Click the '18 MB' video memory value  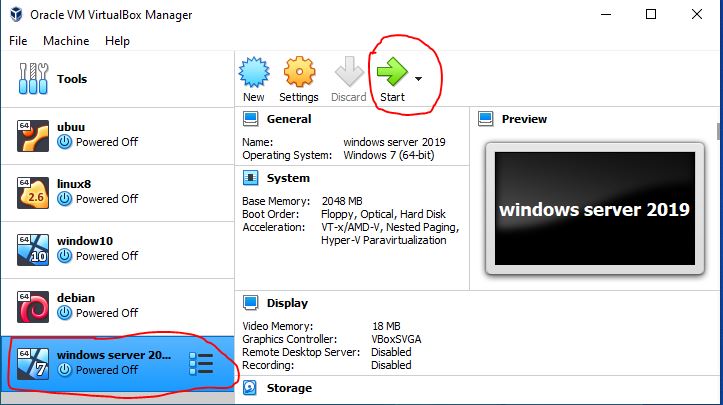[x=386, y=326]
